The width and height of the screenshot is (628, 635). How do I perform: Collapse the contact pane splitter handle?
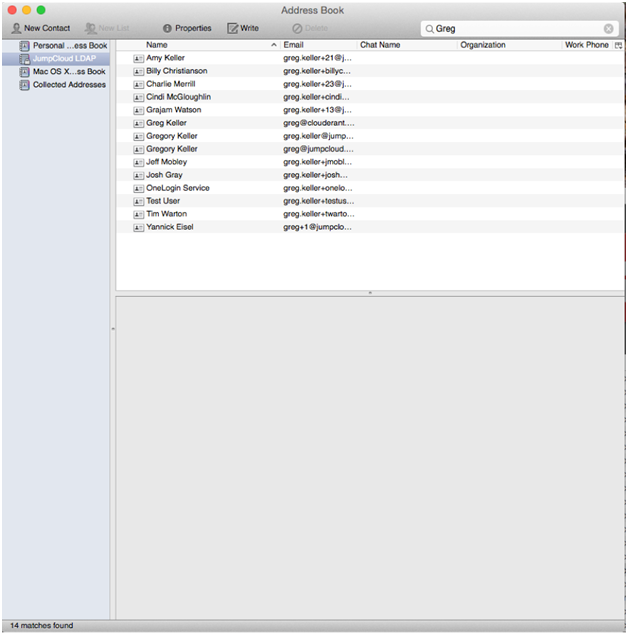370,293
